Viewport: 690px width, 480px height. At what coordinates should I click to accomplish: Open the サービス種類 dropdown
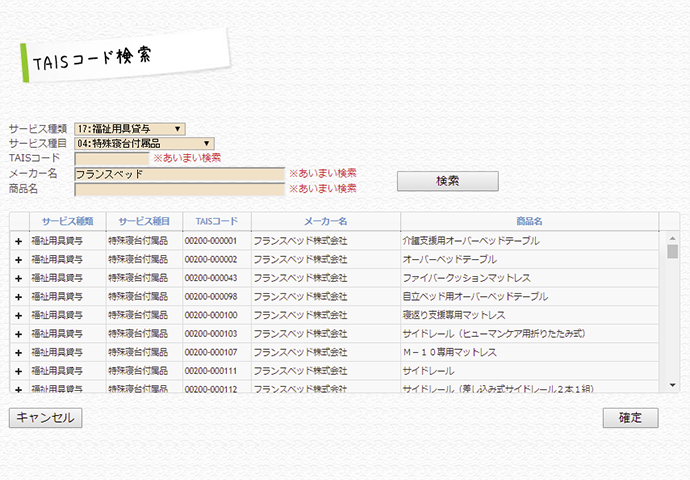tap(129, 128)
